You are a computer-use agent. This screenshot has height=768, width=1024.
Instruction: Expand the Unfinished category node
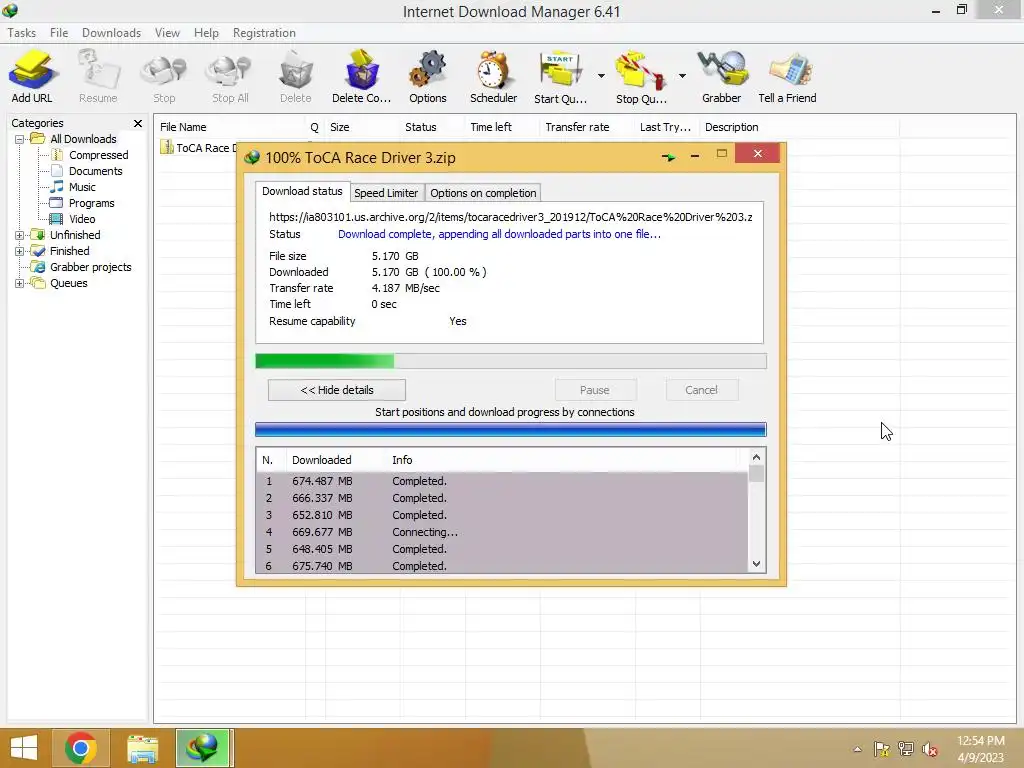click(x=20, y=235)
